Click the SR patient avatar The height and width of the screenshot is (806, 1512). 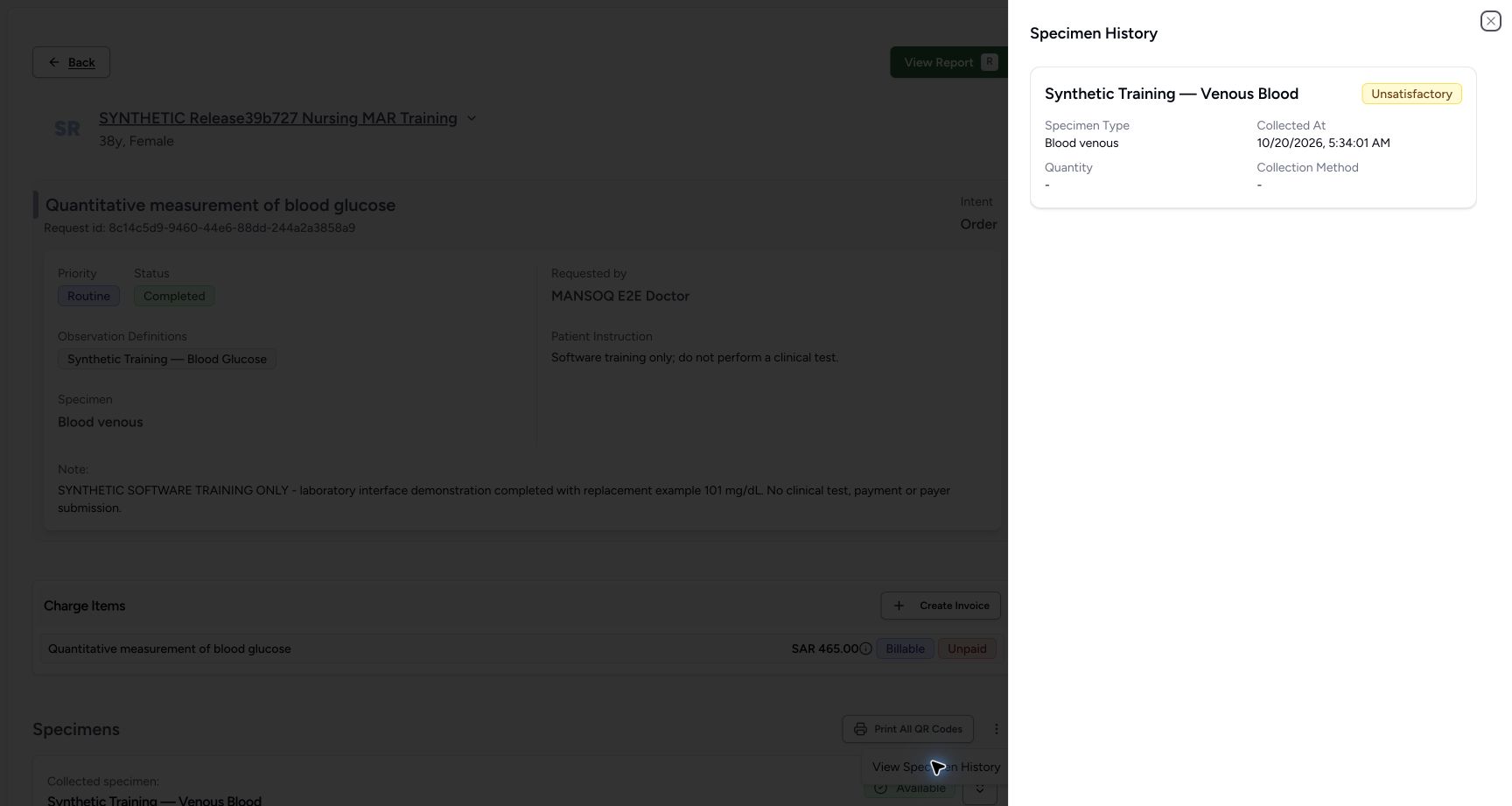coord(67,129)
